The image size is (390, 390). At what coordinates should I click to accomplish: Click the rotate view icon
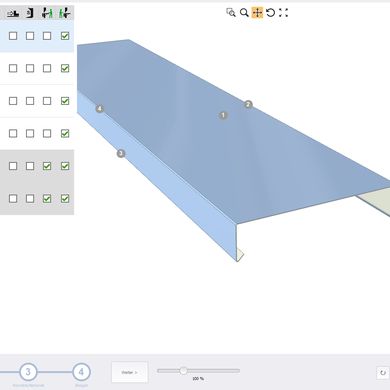270,13
